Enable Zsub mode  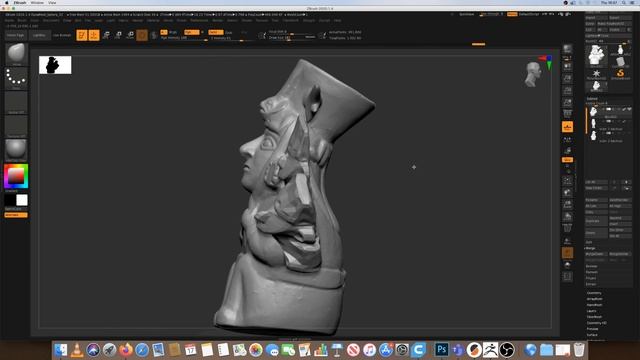[x=229, y=32]
